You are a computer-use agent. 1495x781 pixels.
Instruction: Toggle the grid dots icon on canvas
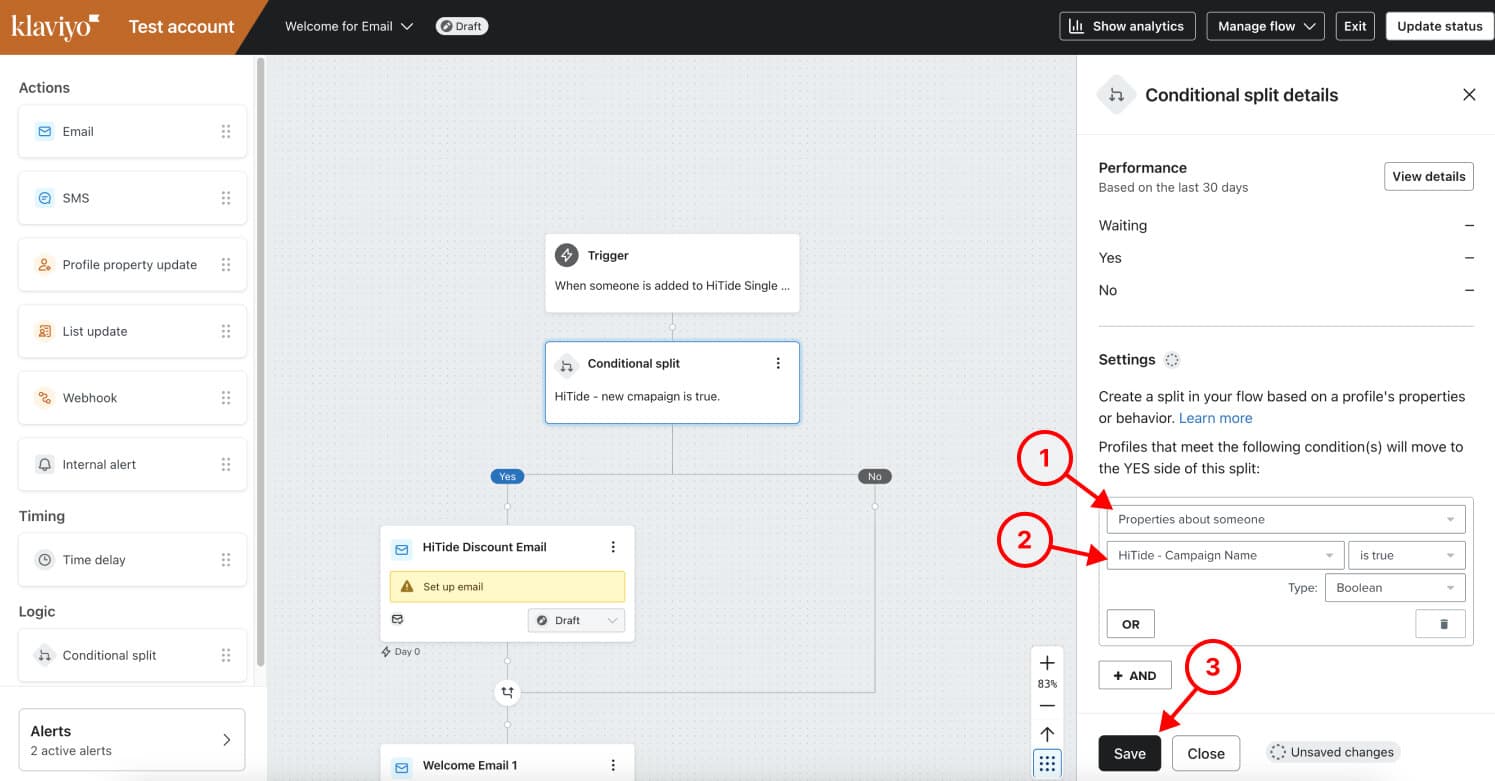point(1047,764)
